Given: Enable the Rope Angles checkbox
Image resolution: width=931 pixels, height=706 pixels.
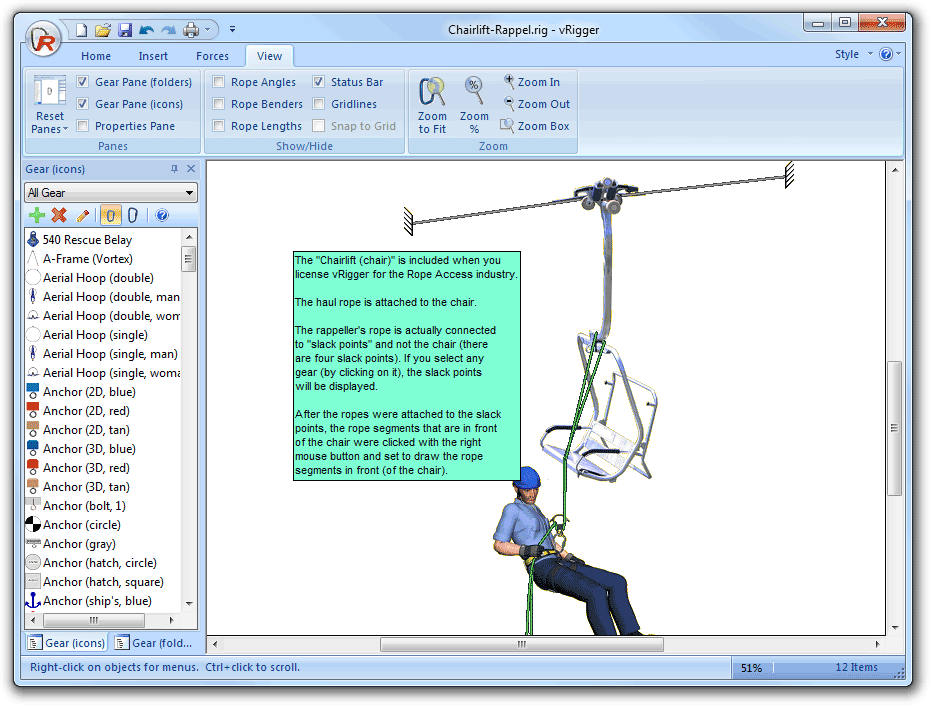Looking at the screenshot, I should [218, 82].
